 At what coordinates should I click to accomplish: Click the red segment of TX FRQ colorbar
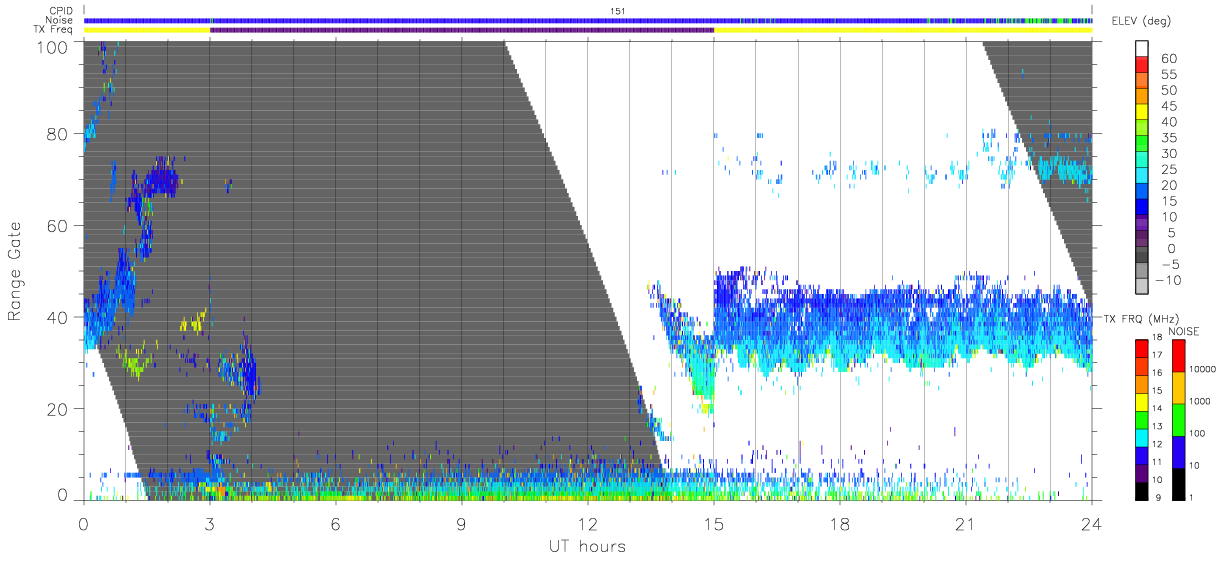click(x=1142, y=348)
